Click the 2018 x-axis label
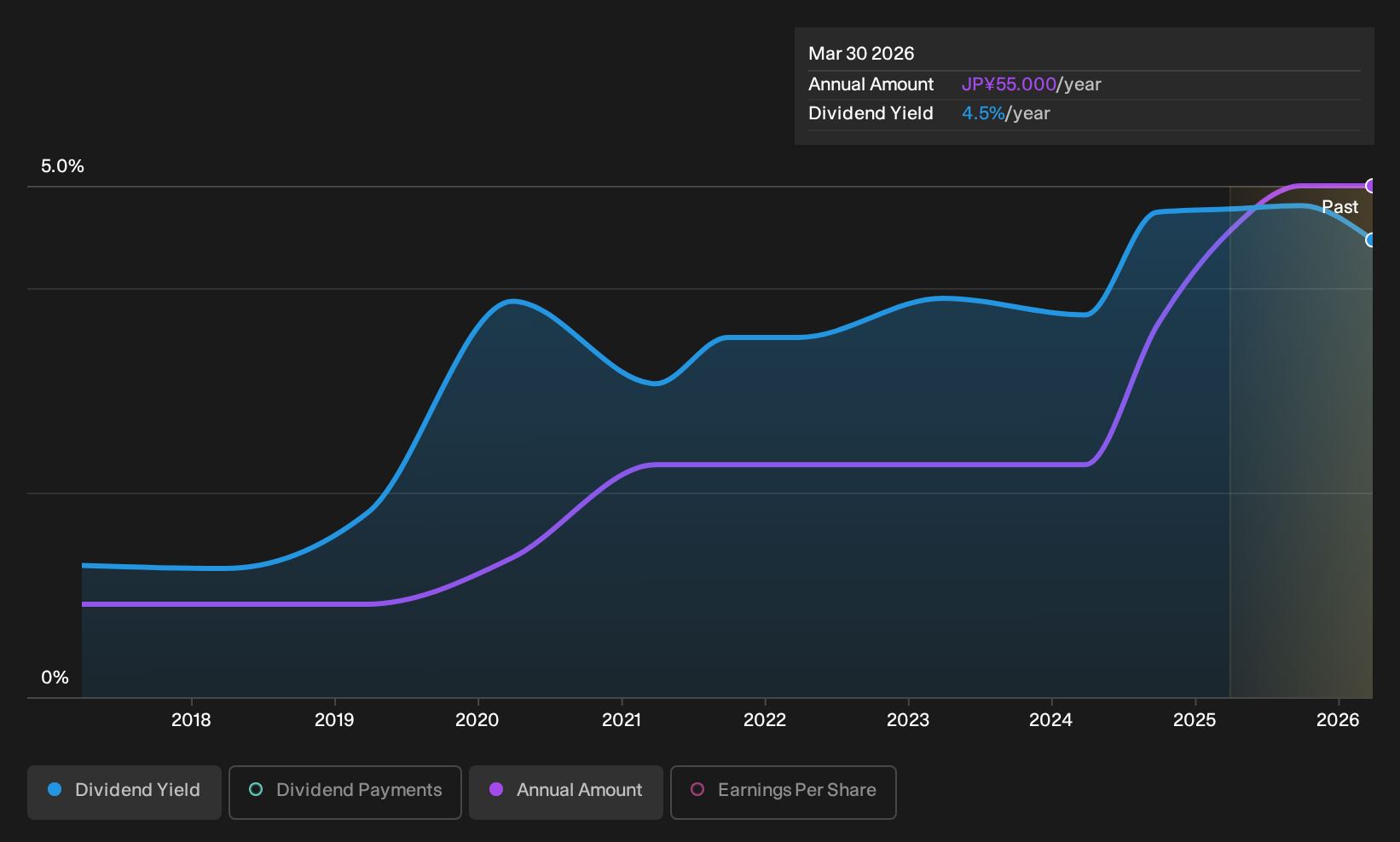 point(191,720)
